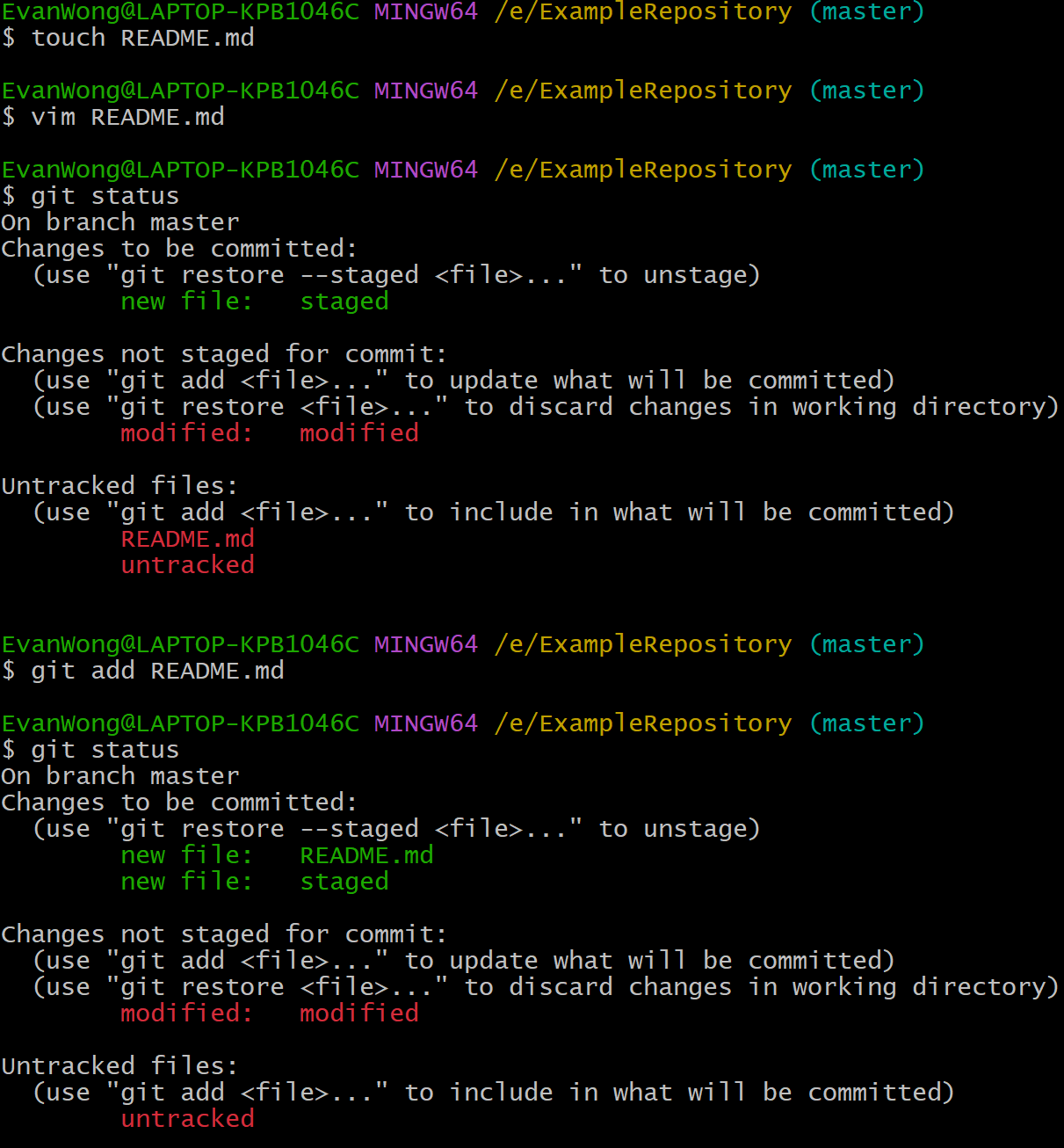Select the red README.md untracked filename

[187, 539]
